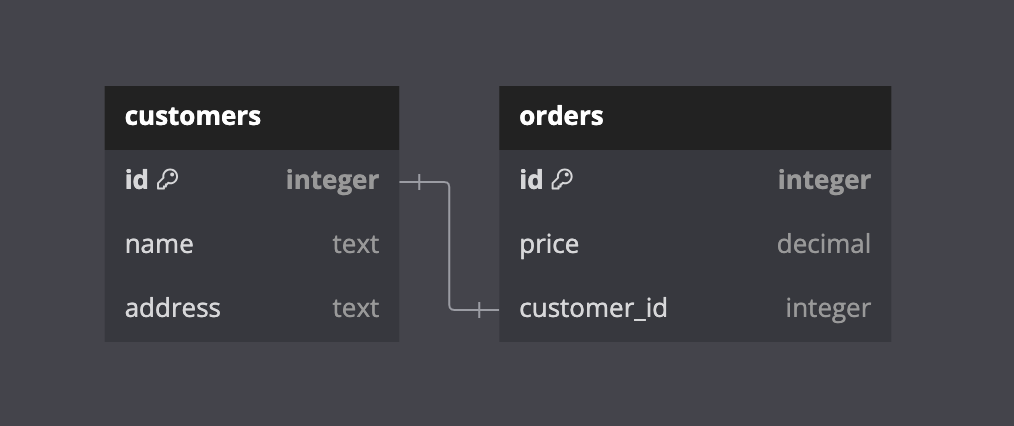Image resolution: width=1014 pixels, height=426 pixels.
Task: Click the customer_id field in orders
Action: coord(593,308)
